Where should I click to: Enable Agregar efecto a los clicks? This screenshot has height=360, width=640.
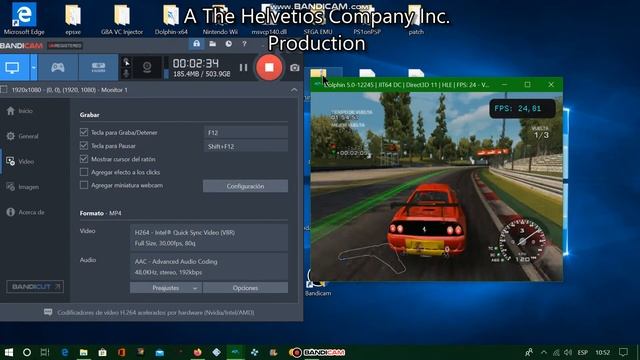pos(84,172)
